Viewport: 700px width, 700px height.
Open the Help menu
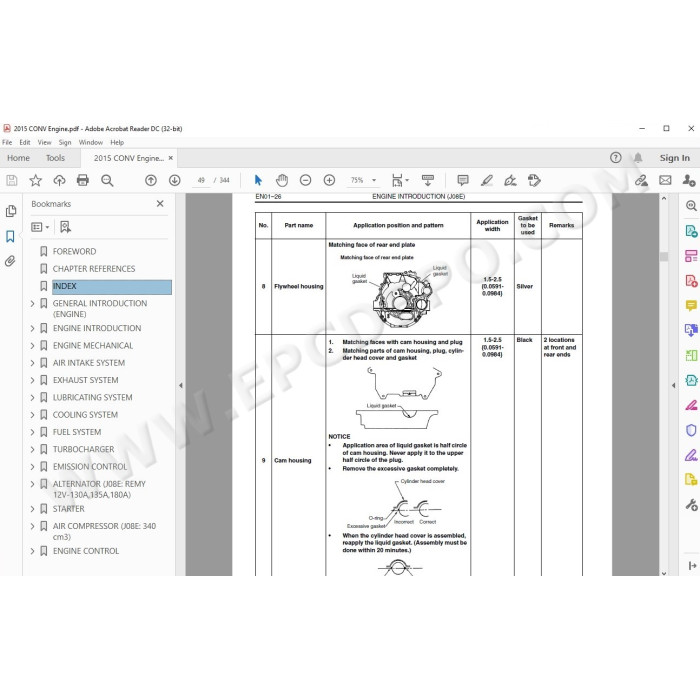click(x=117, y=142)
